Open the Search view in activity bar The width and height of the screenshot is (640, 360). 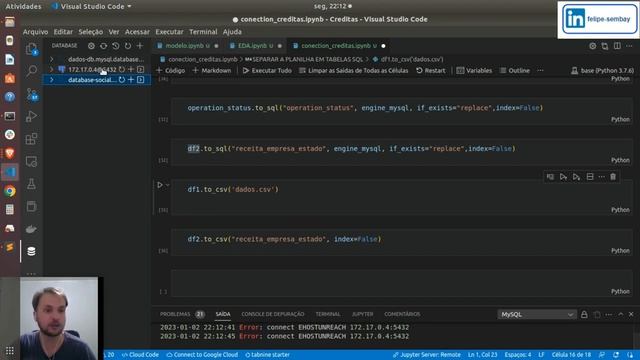pyautogui.click(x=31, y=71)
